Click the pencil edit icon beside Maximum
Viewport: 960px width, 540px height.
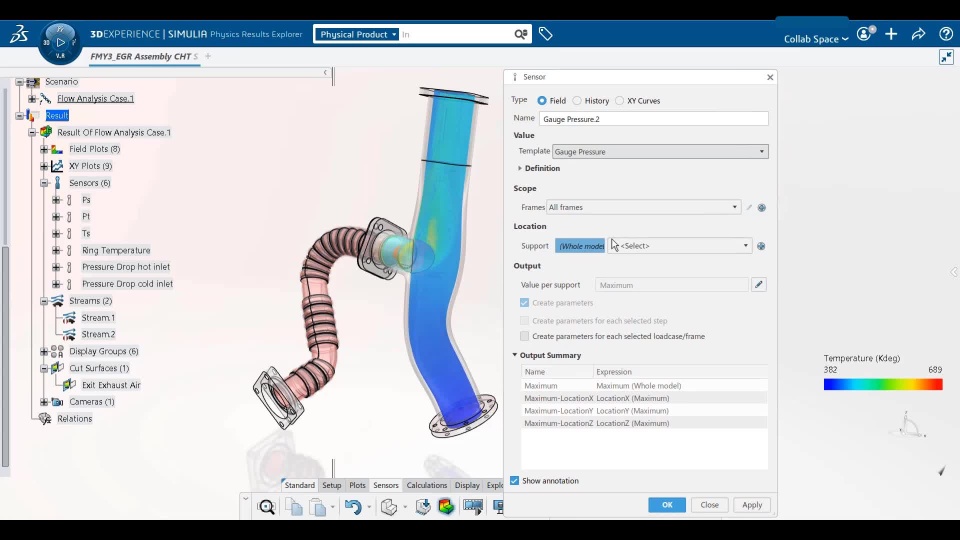point(759,285)
